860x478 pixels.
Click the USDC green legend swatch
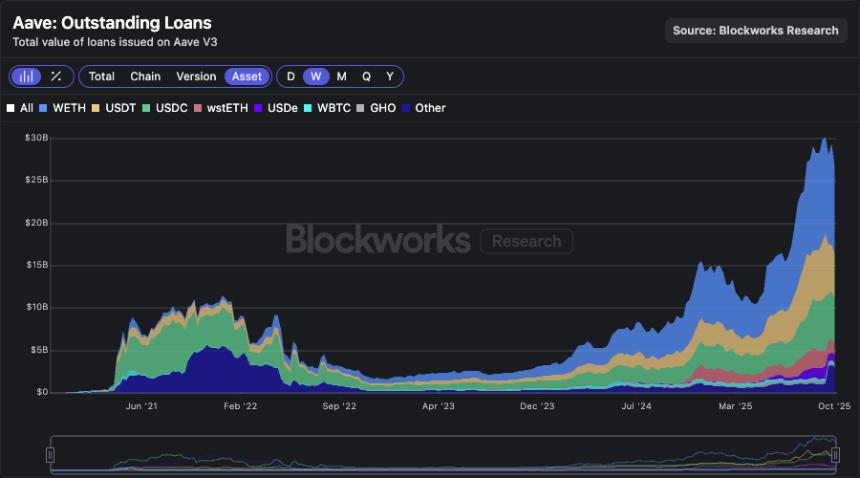146,108
